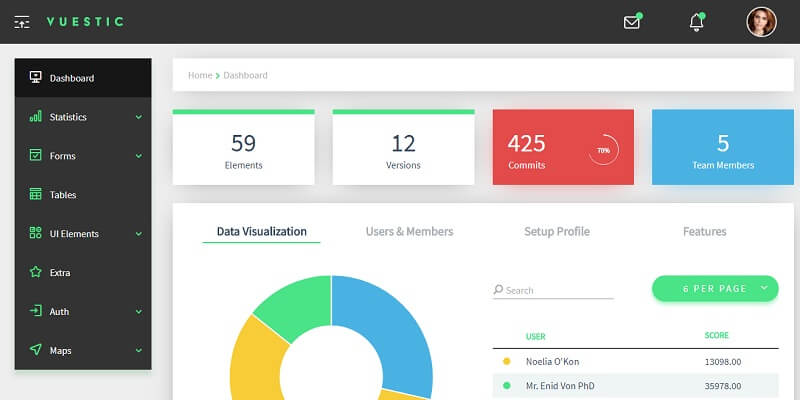Select the Mr. Enid Von PhD name cell
This screenshot has height=400, width=800.
click(x=560, y=386)
